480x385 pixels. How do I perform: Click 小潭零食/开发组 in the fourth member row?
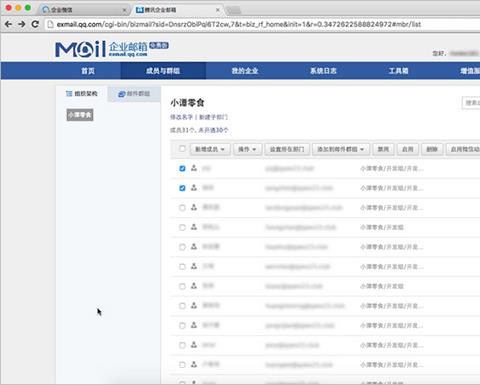[382, 227]
